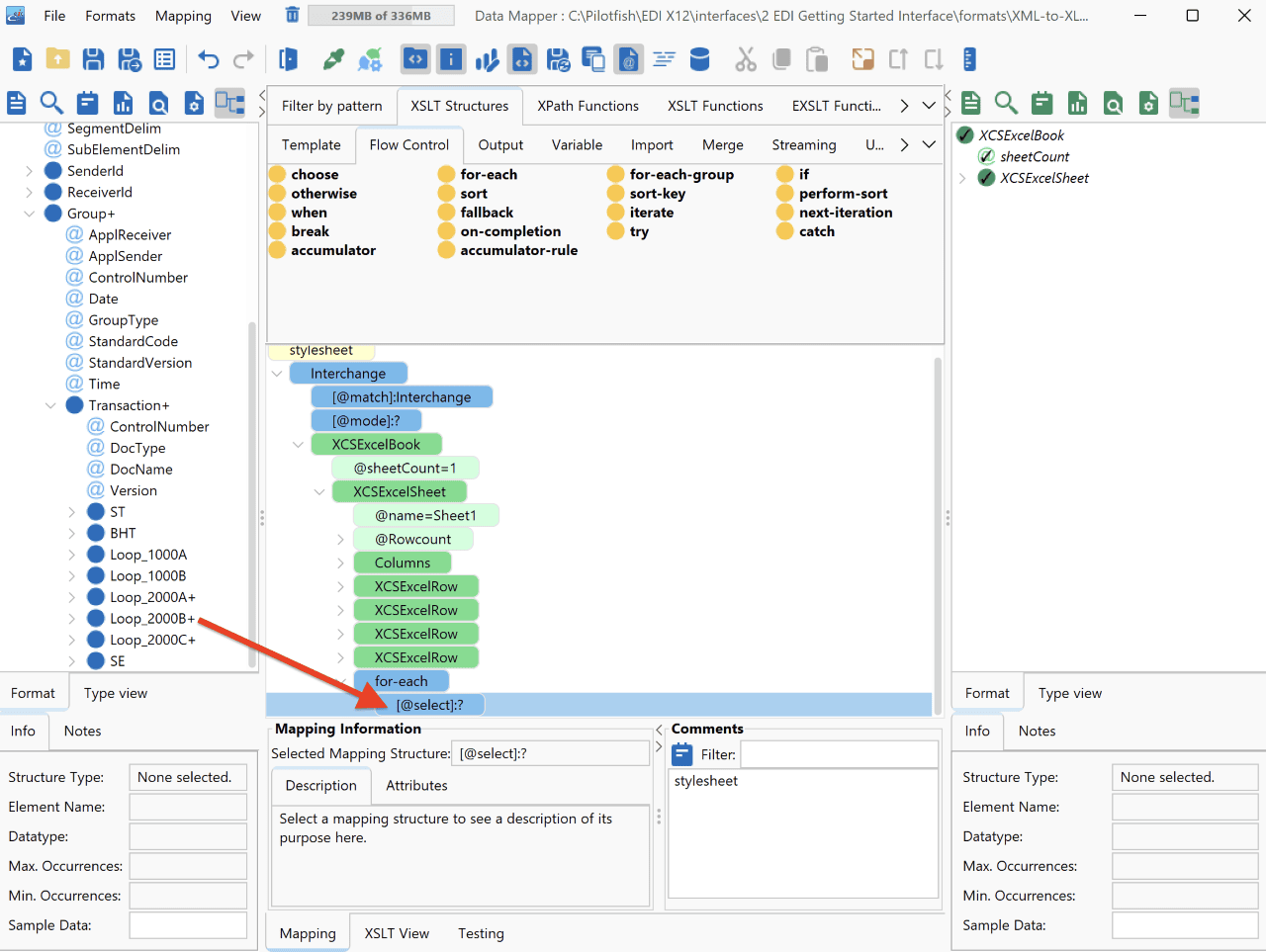Collapse the Group+ node in source tree
The width and height of the screenshot is (1266, 952).
[x=29, y=214]
